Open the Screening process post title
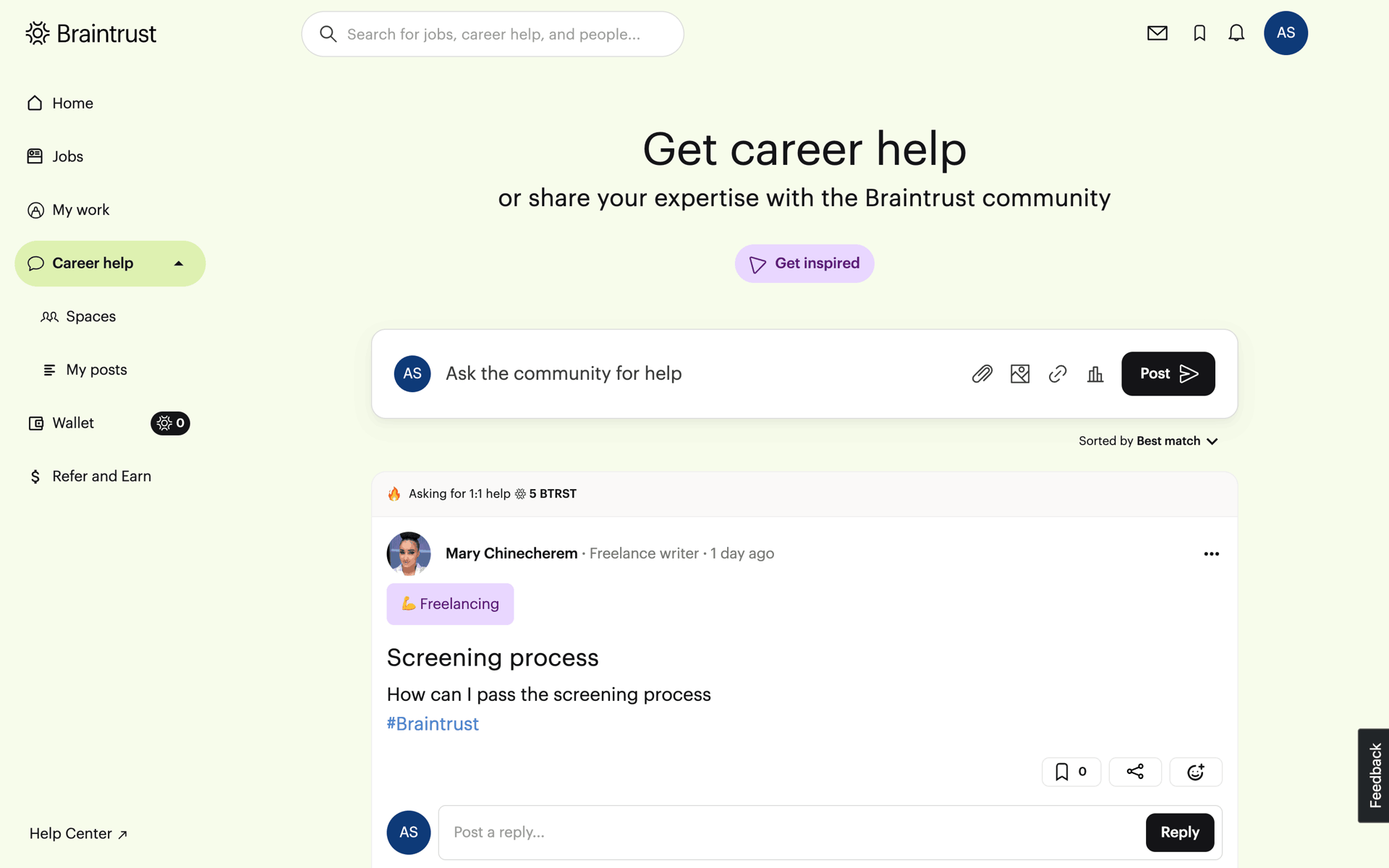Viewport: 1389px width, 868px height. pos(493,658)
